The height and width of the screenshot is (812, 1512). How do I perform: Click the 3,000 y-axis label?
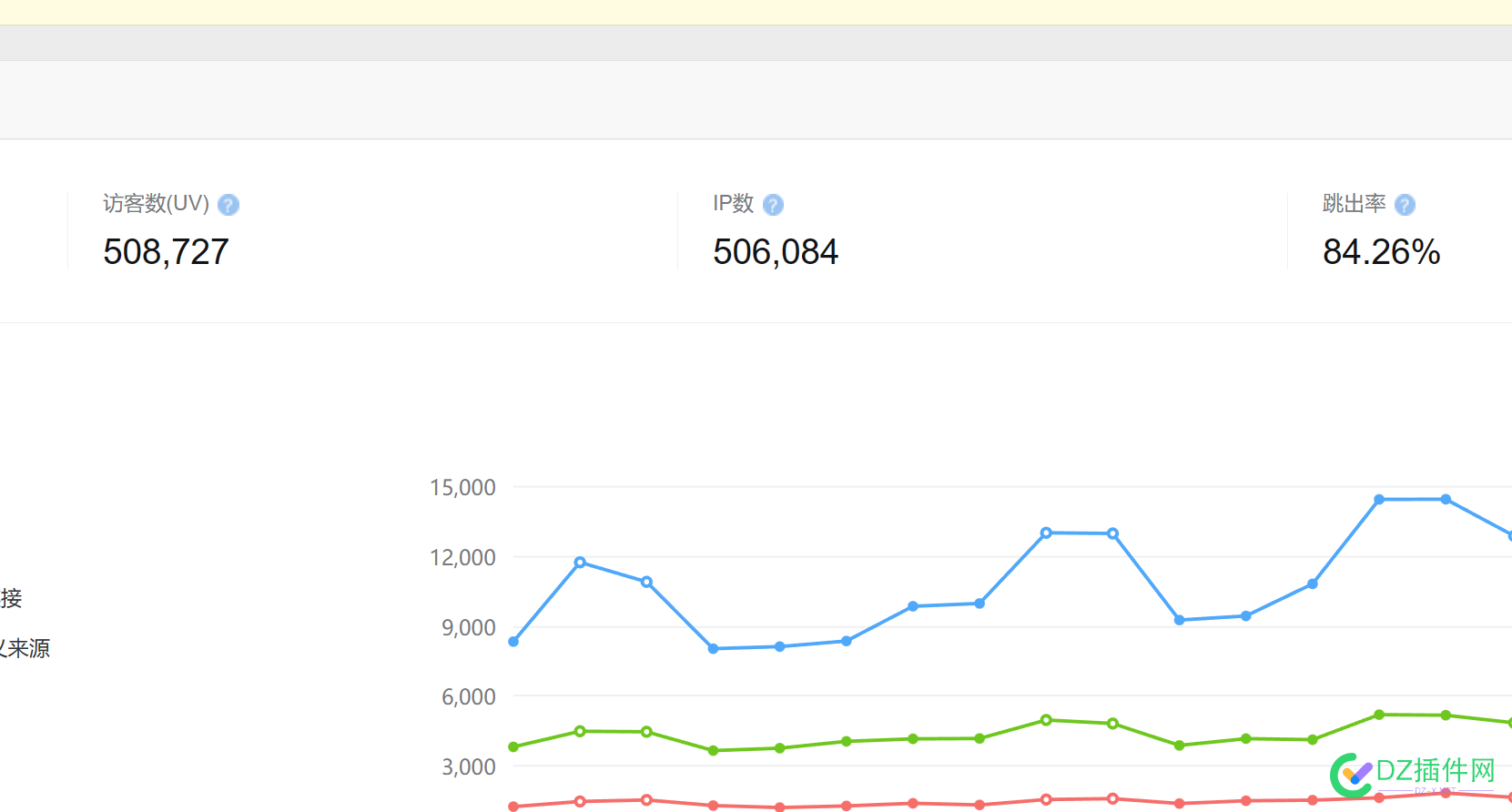(x=469, y=767)
